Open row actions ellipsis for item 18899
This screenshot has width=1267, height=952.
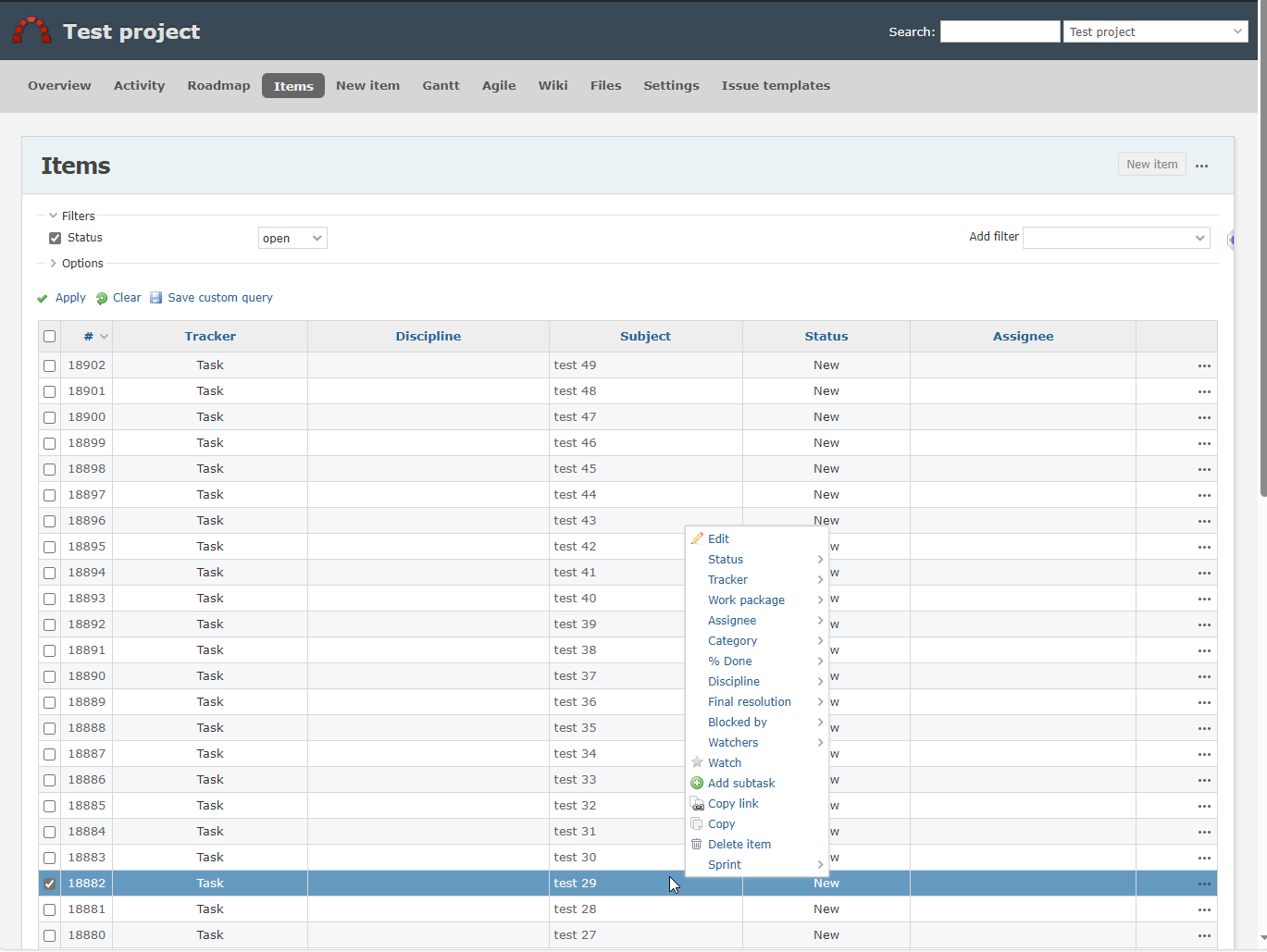[1204, 443]
